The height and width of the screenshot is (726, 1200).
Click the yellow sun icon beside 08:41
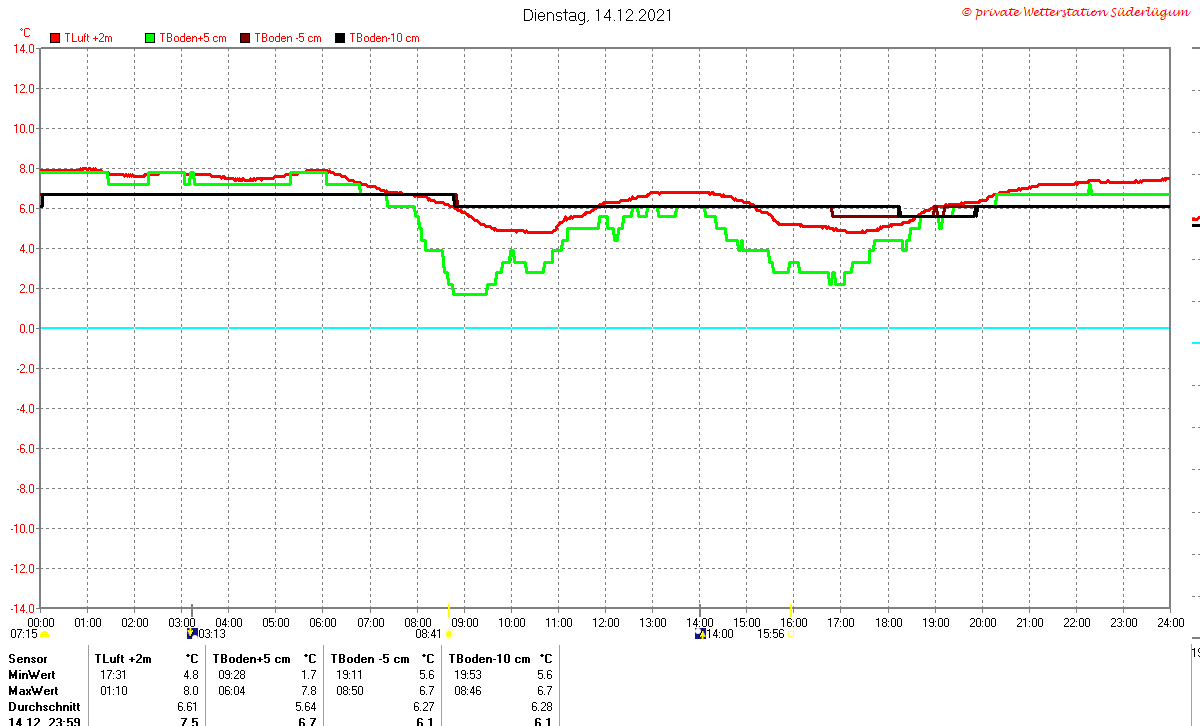448,634
